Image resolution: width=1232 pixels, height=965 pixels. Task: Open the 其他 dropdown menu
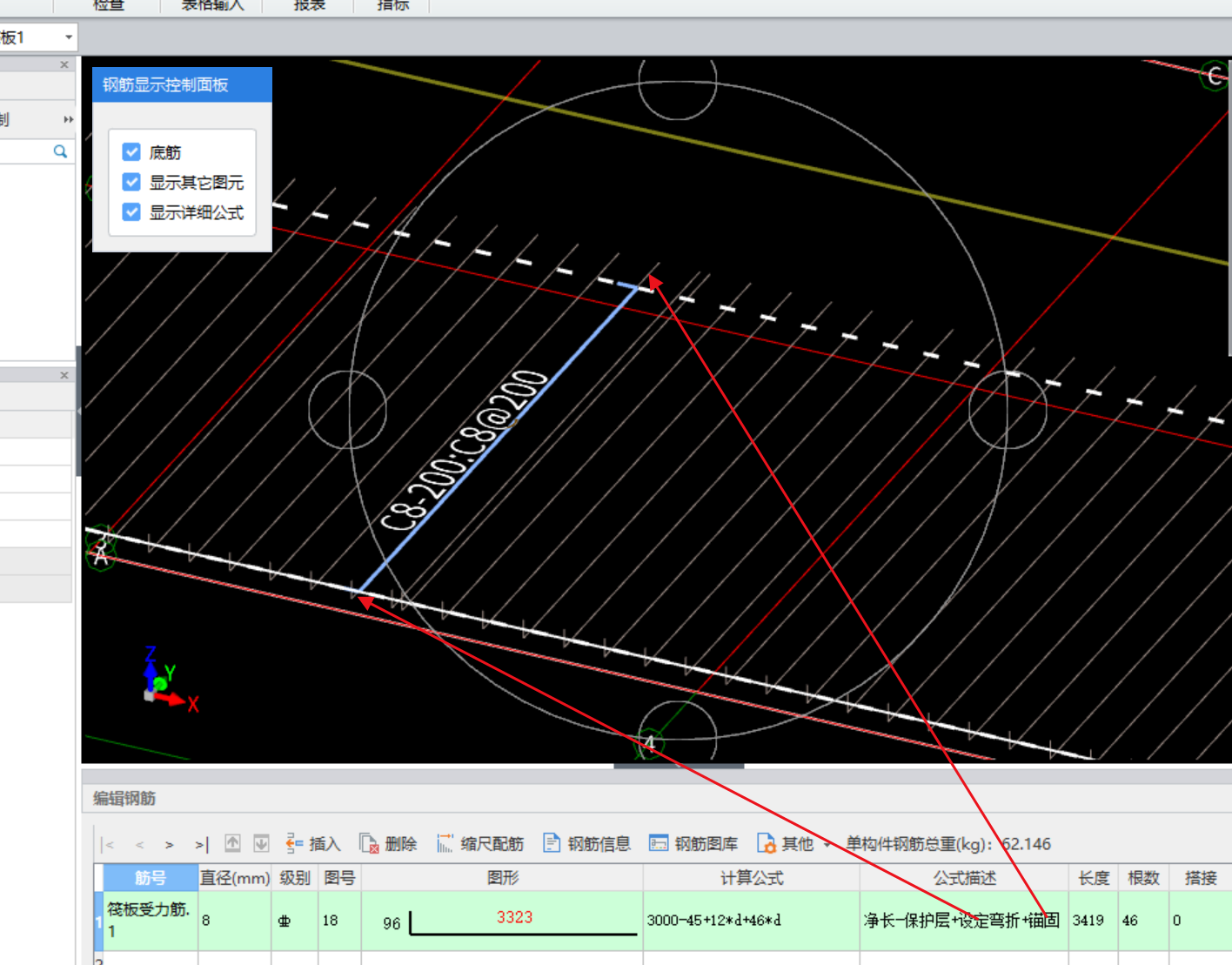click(793, 843)
